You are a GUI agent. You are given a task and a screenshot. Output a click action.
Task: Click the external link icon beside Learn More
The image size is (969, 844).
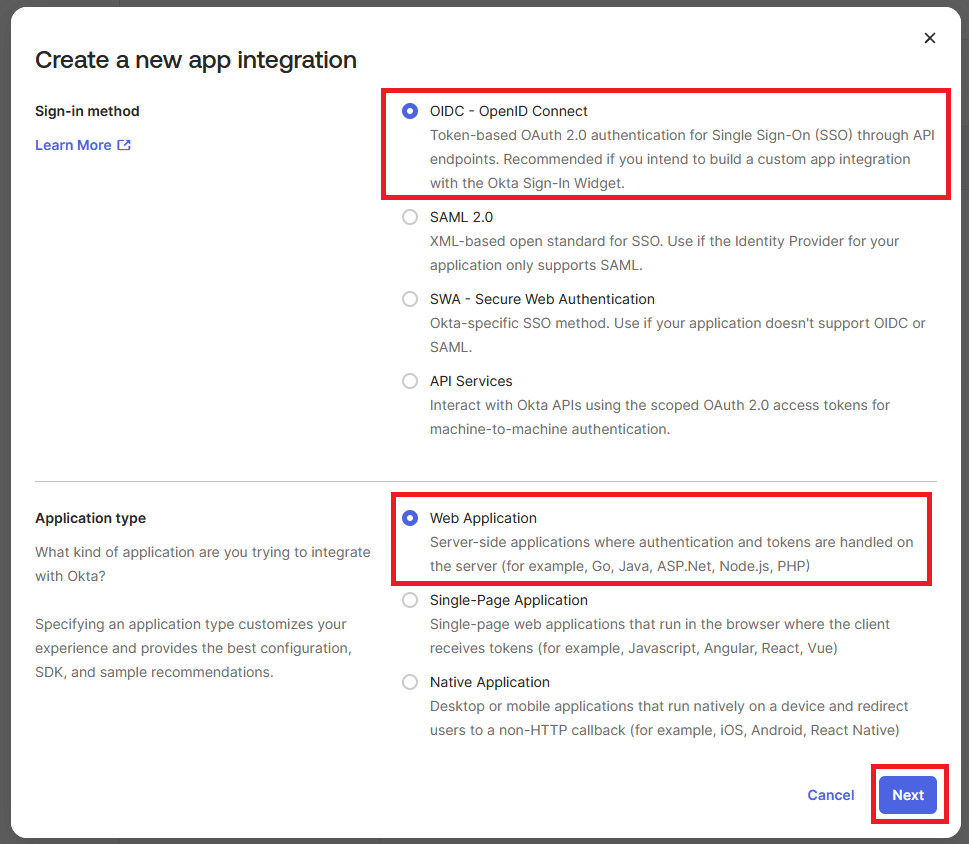click(124, 145)
